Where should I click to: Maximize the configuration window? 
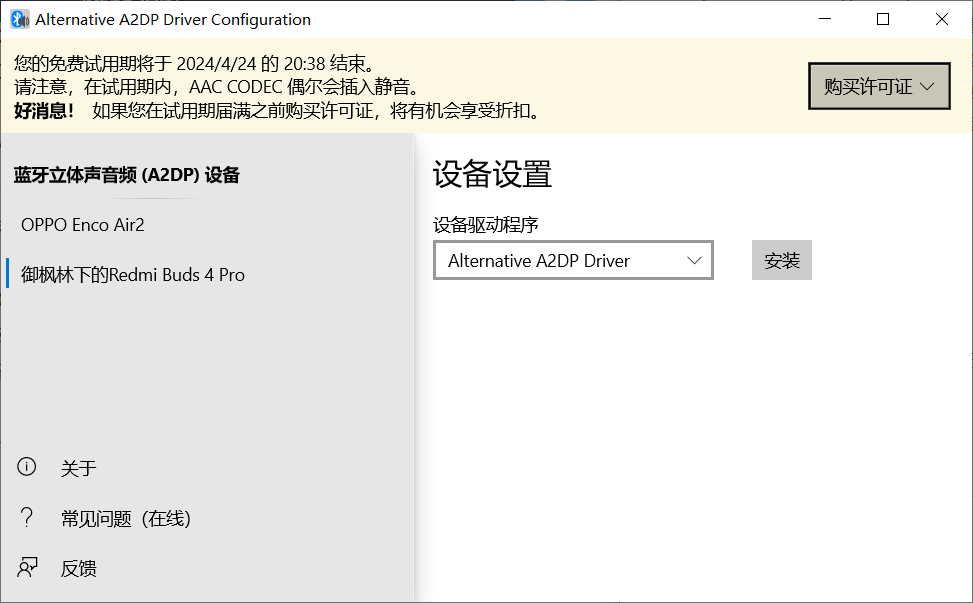[883, 18]
